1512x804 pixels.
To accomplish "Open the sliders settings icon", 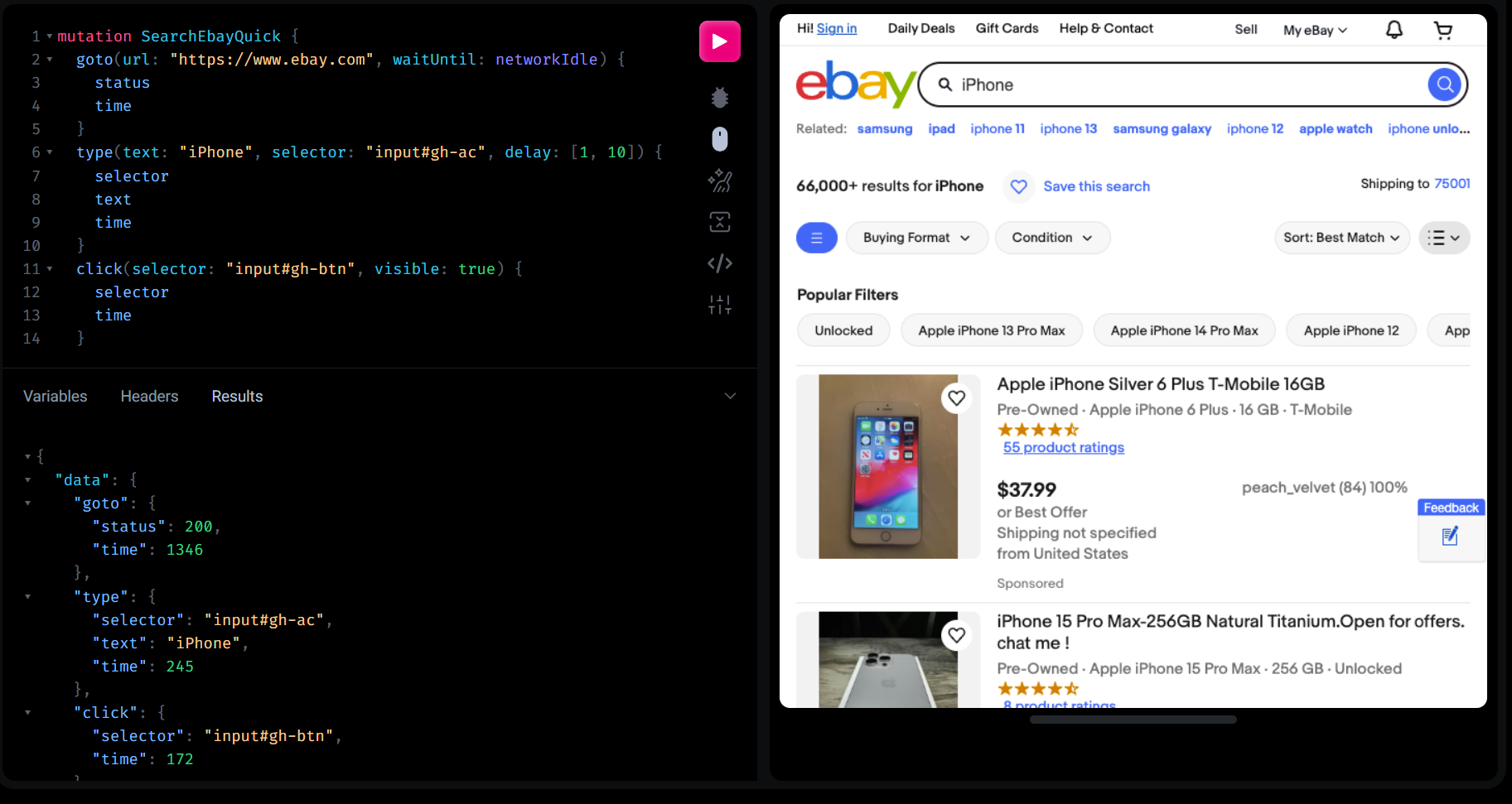I will click(x=719, y=305).
